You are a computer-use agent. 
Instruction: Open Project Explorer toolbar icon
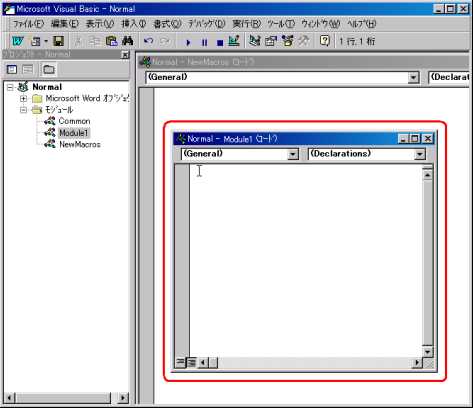tap(255, 41)
